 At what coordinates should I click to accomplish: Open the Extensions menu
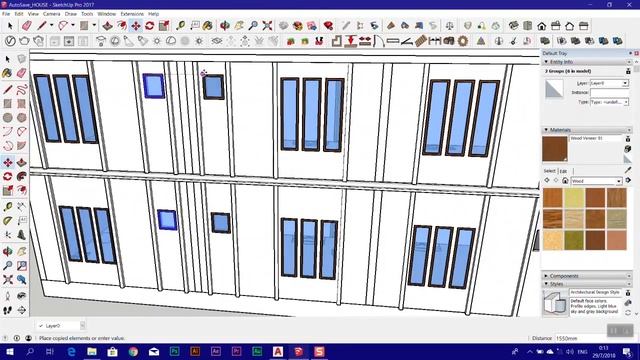pos(132,14)
